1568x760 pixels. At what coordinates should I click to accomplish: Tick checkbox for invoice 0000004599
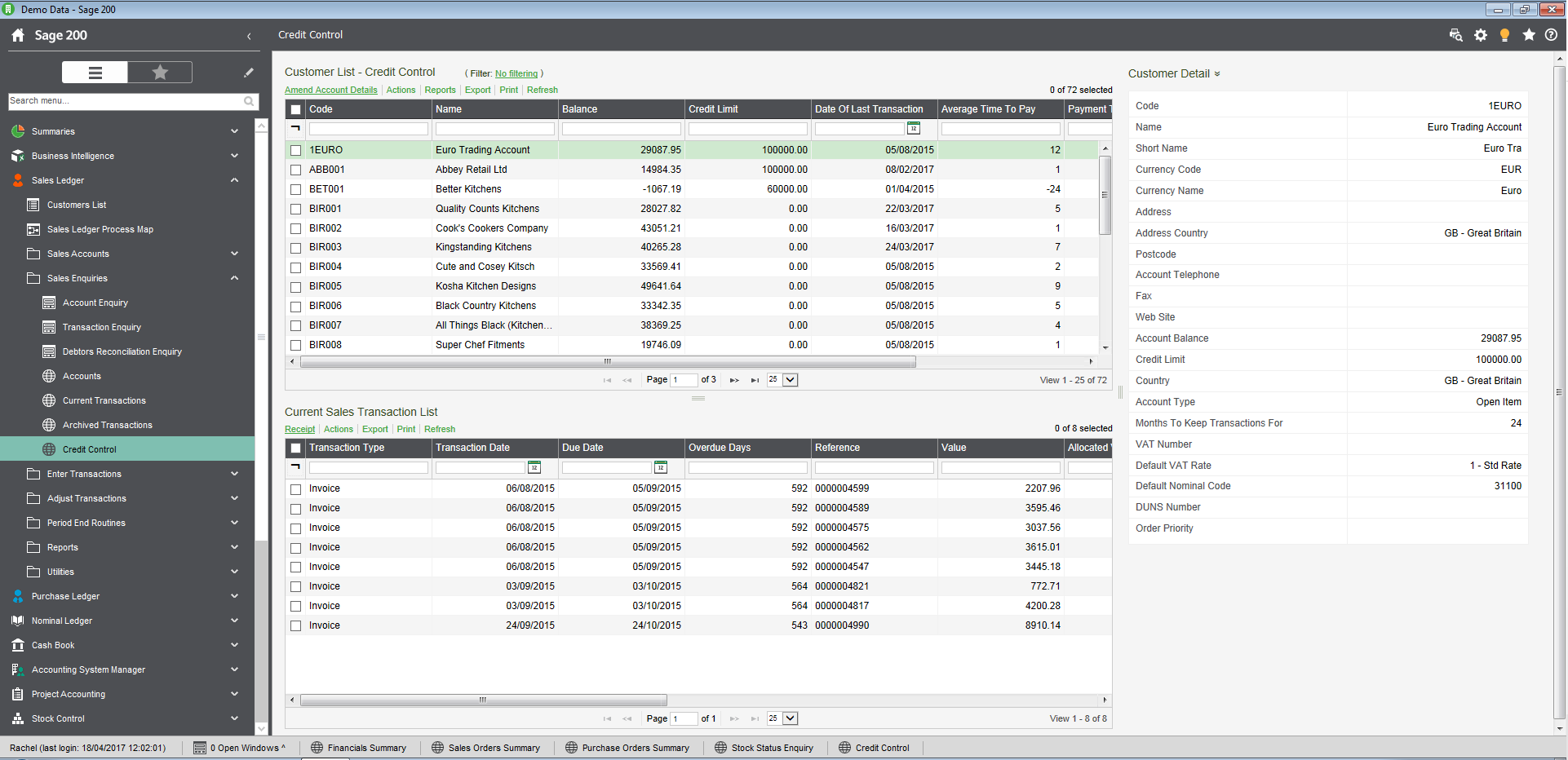[x=296, y=489]
